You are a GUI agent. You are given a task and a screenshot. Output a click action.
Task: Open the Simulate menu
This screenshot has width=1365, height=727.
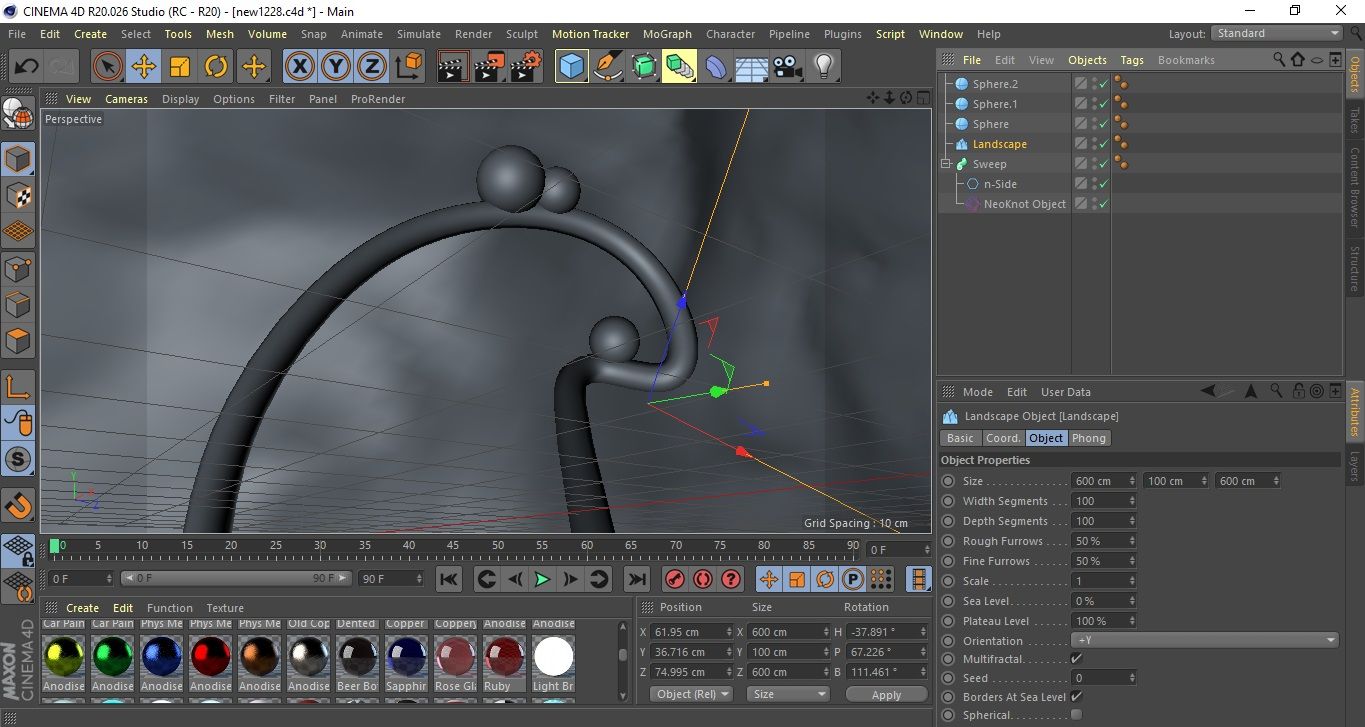(x=418, y=34)
